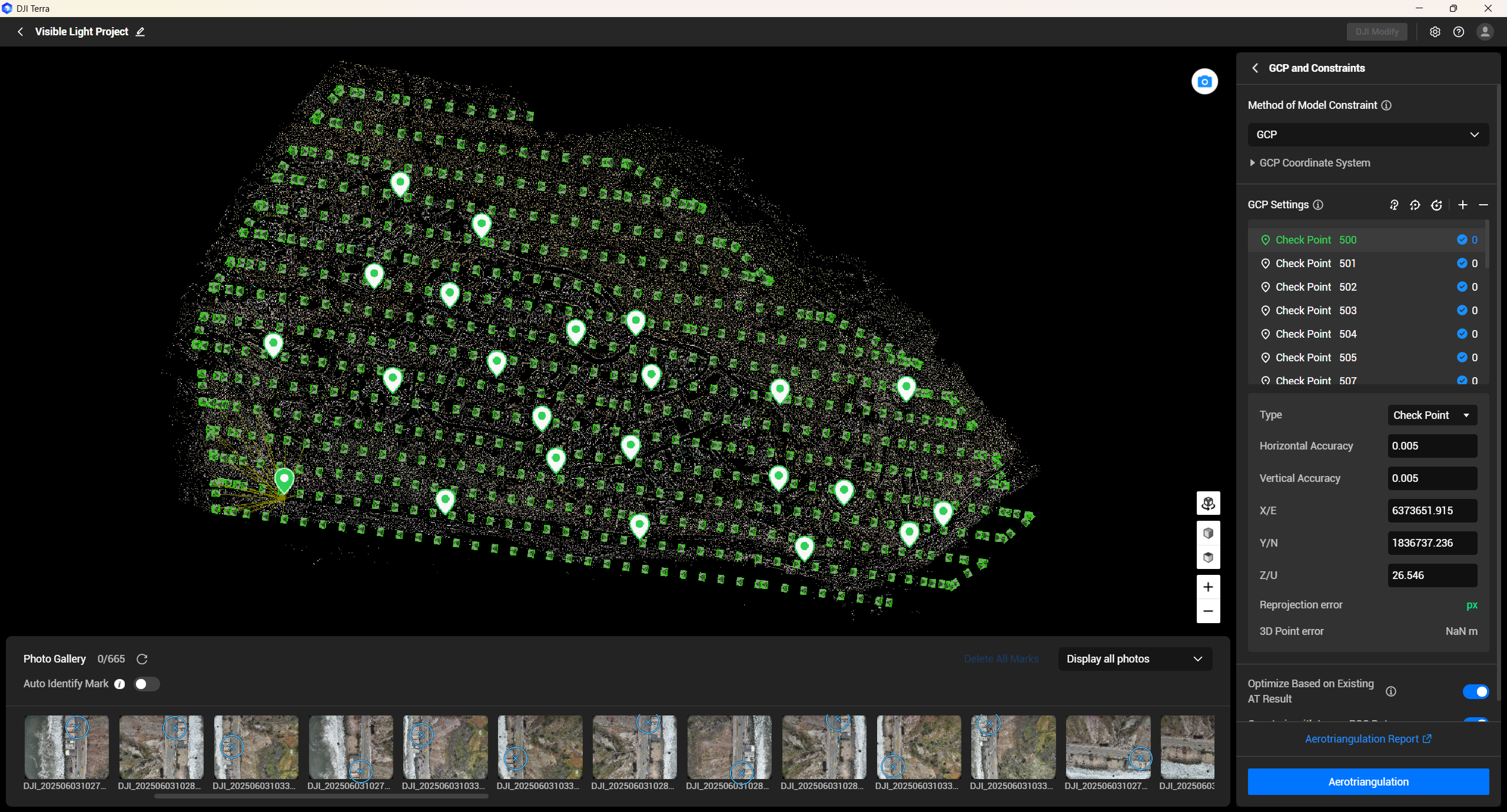The image size is (1507, 812).
Task: Disable Optimize Based on Existing AT Result
Action: (1477, 691)
